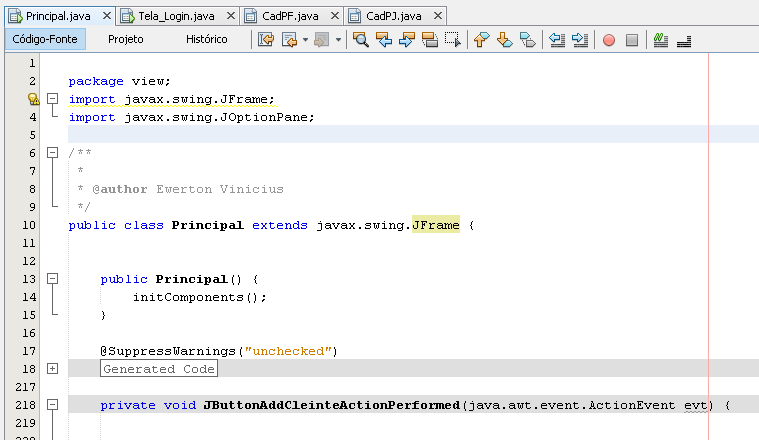
Task: Switch to the CadPJ.java tab
Action: (x=394, y=16)
